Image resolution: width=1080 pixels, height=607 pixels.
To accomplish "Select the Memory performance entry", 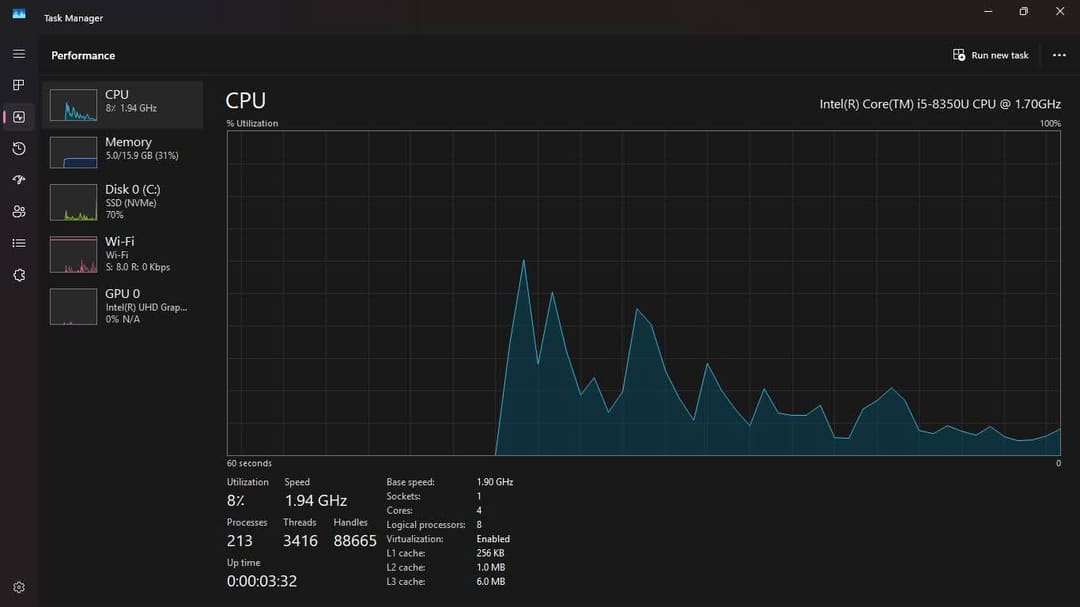I will coord(123,152).
